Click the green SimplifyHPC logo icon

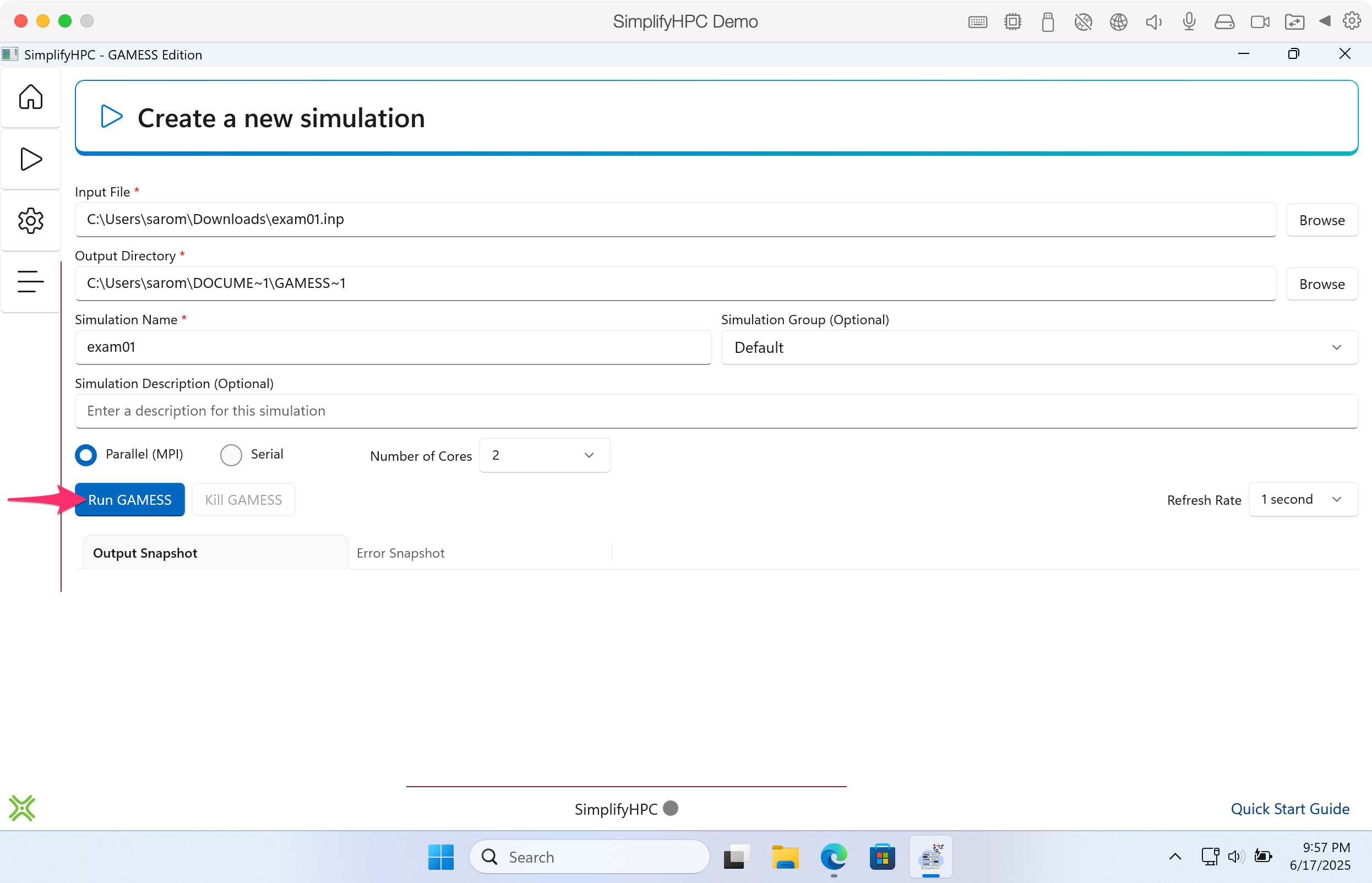tap(22, 808)
